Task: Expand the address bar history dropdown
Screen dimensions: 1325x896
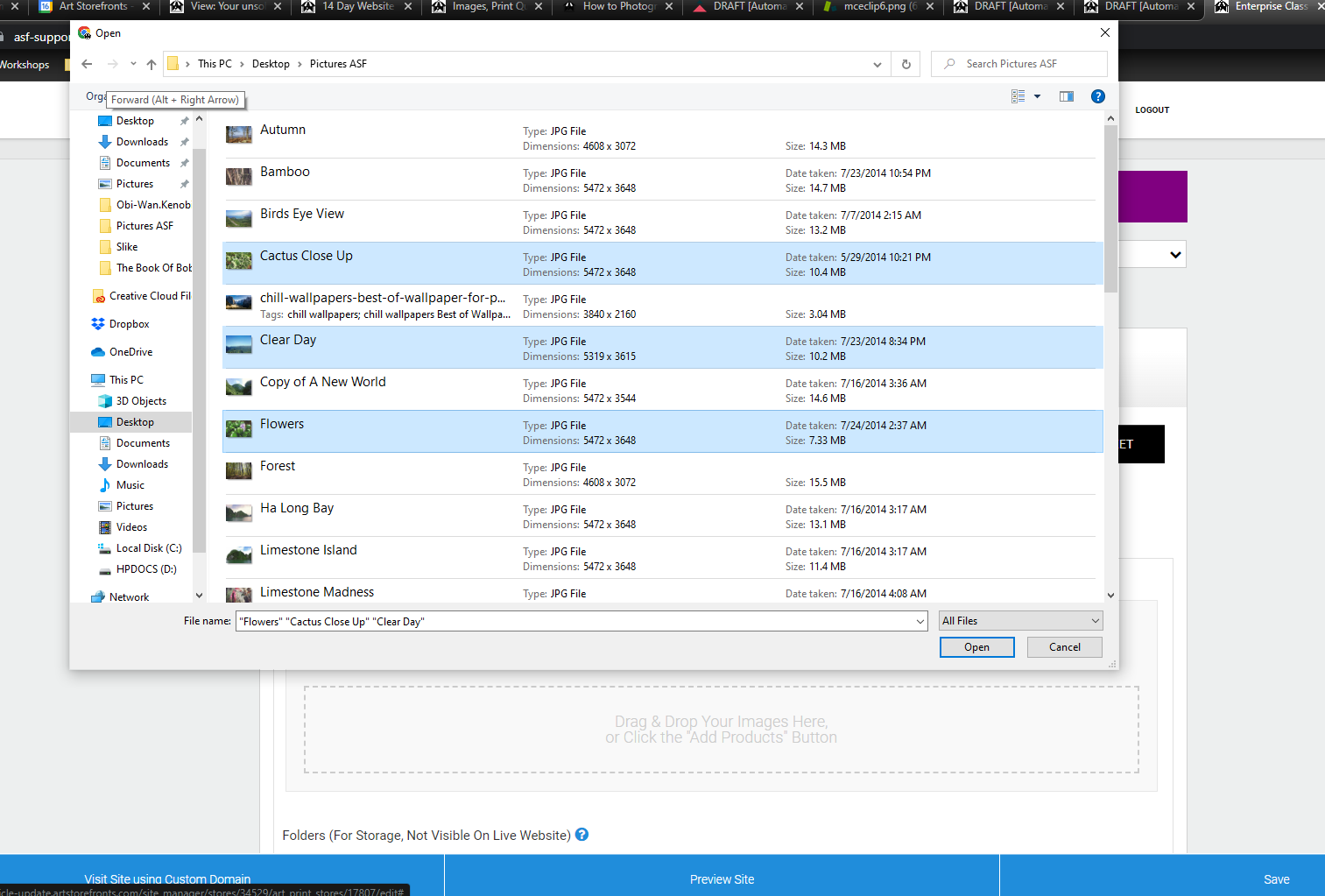Action: (877, 64)
